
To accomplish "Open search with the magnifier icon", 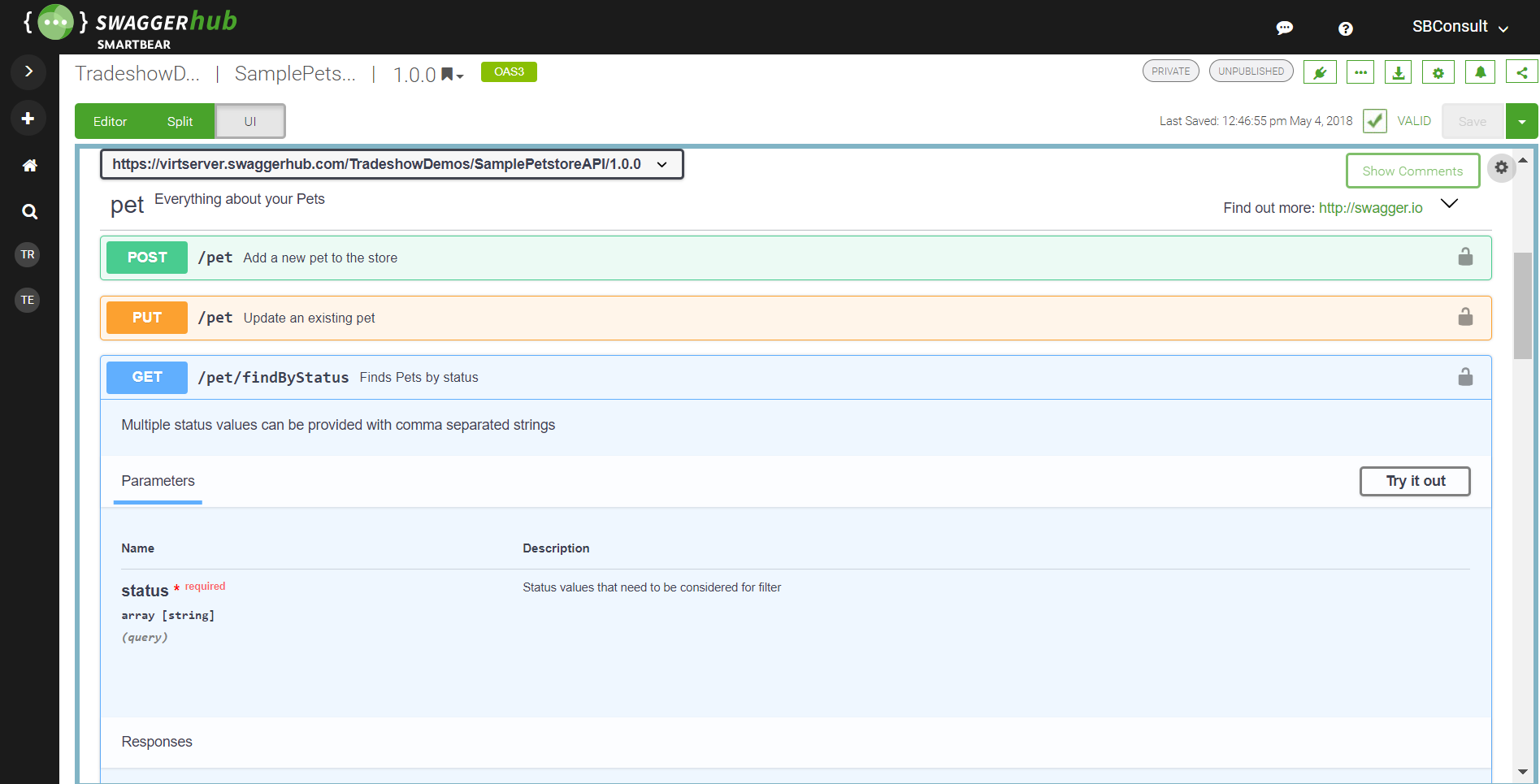I will [29, 212].
